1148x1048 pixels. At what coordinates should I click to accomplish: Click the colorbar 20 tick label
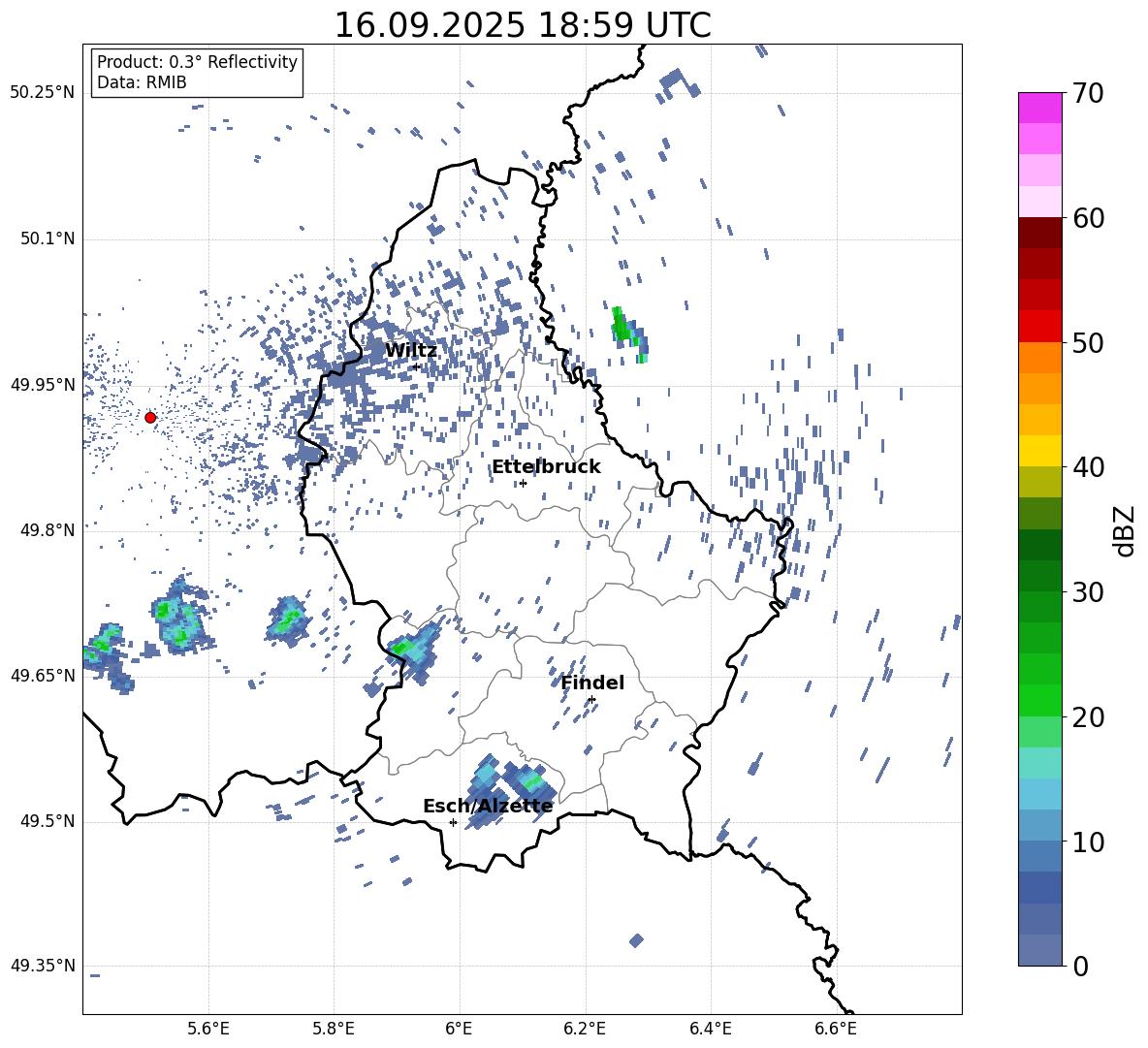[x=1088, y=717]
